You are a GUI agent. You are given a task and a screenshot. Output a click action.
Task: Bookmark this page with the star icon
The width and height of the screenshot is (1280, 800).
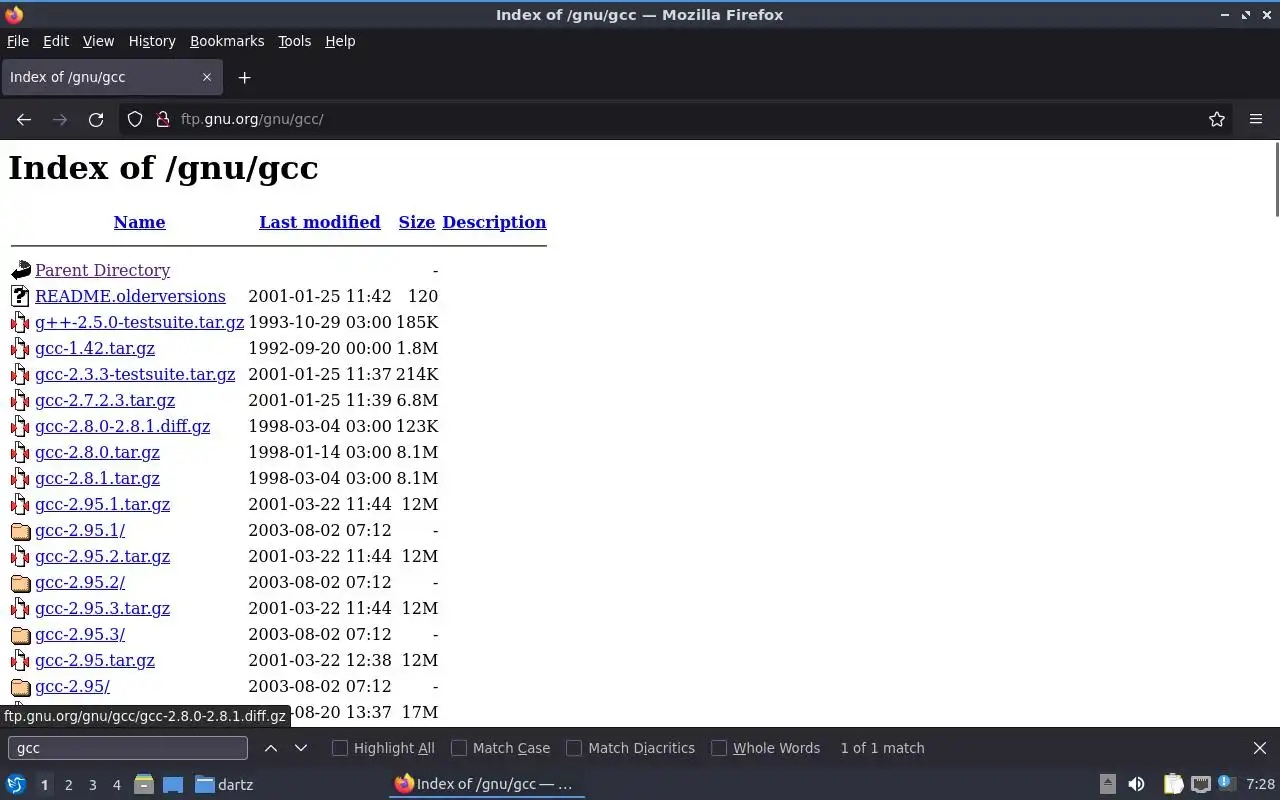click(x=1217, y=119)
